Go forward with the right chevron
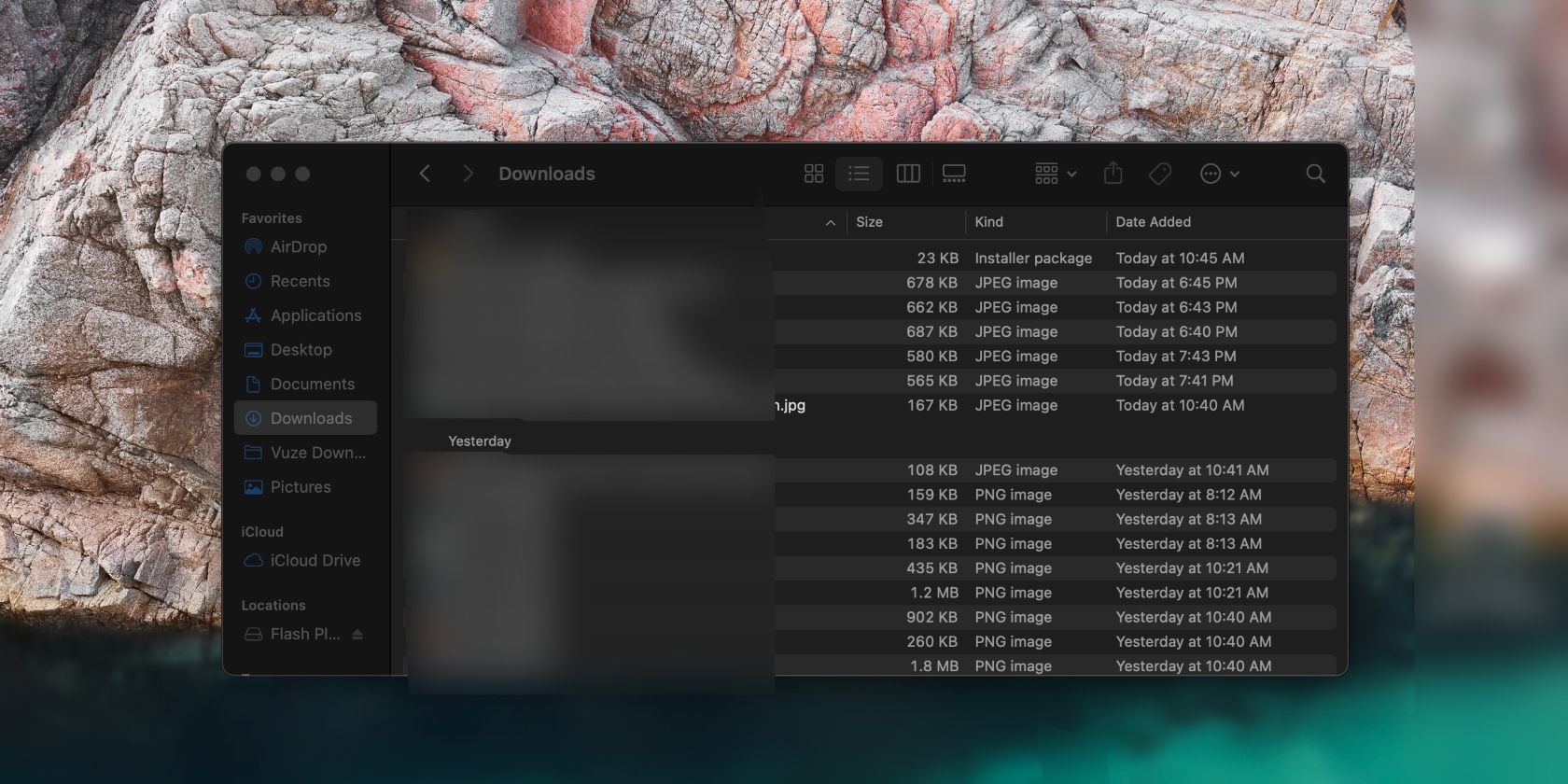 [x=468, y=174]
